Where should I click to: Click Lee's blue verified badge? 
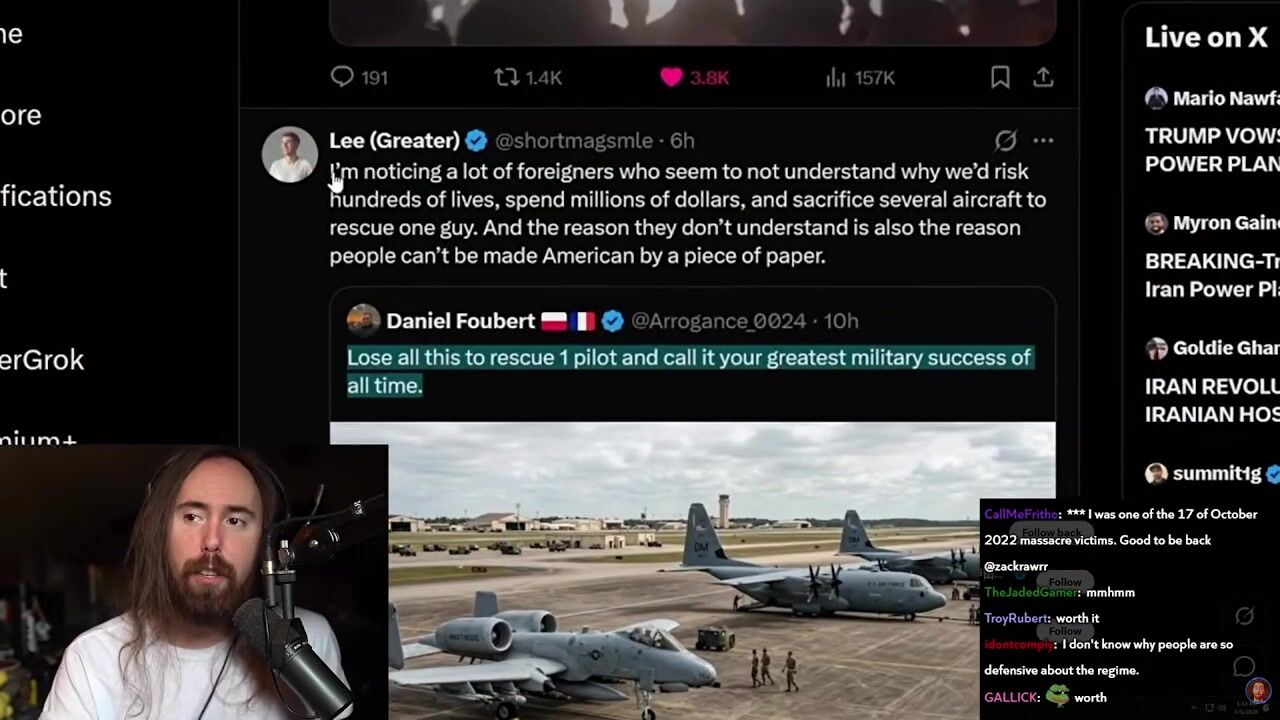tap(476, 140)
